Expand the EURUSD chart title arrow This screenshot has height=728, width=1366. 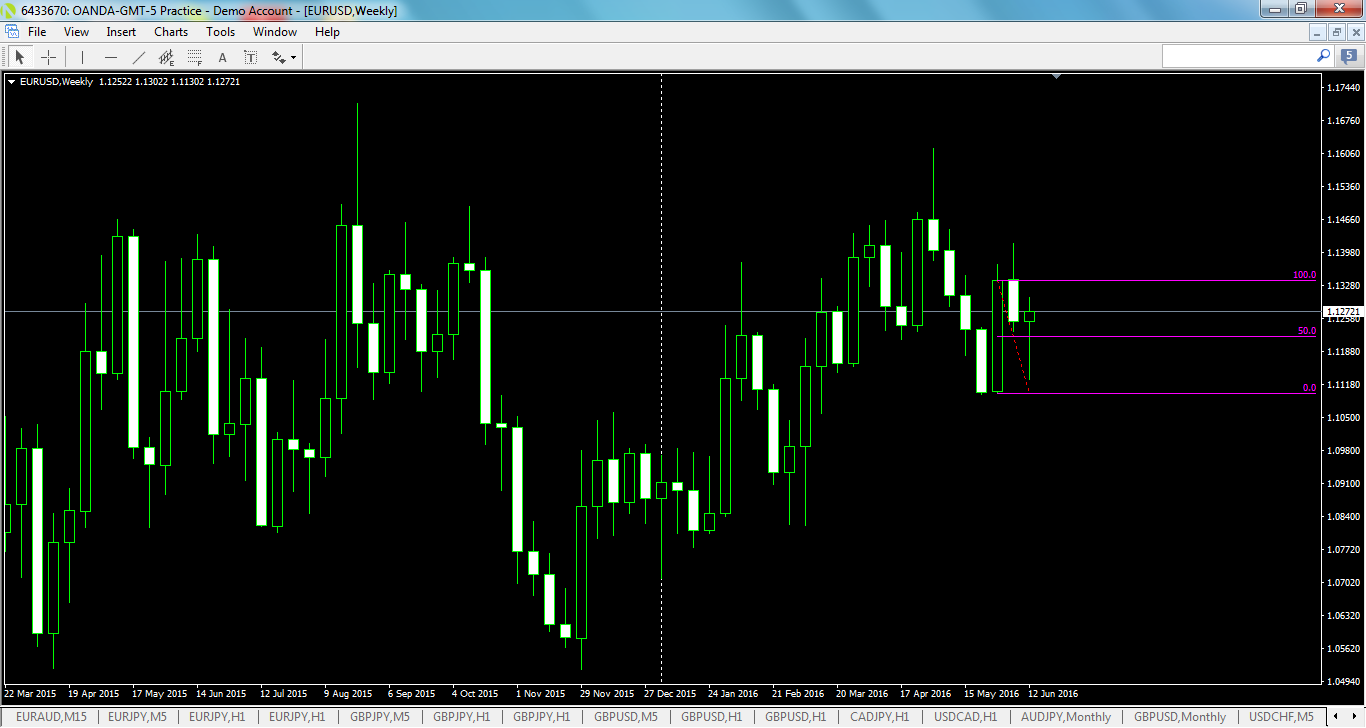click(12, 81)
